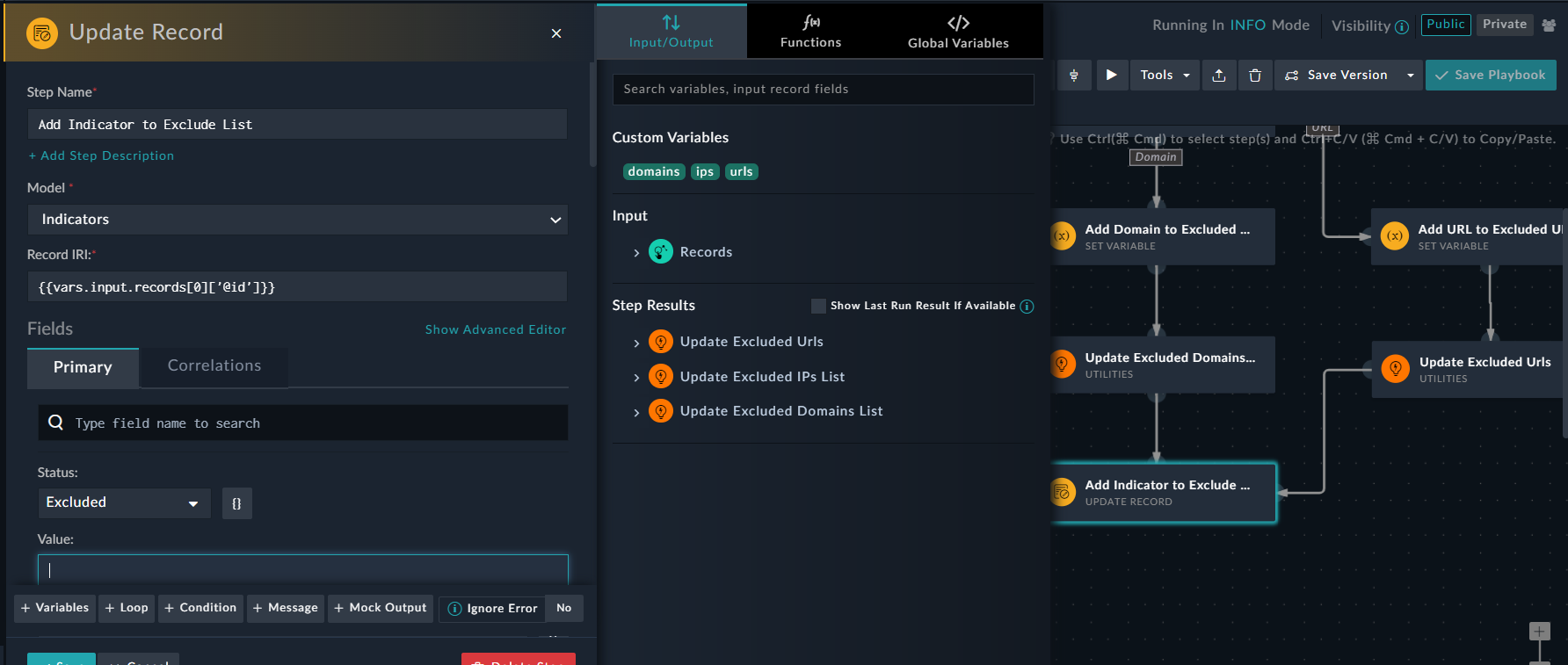Select the Add Domain to Excluded step node

1163,236
